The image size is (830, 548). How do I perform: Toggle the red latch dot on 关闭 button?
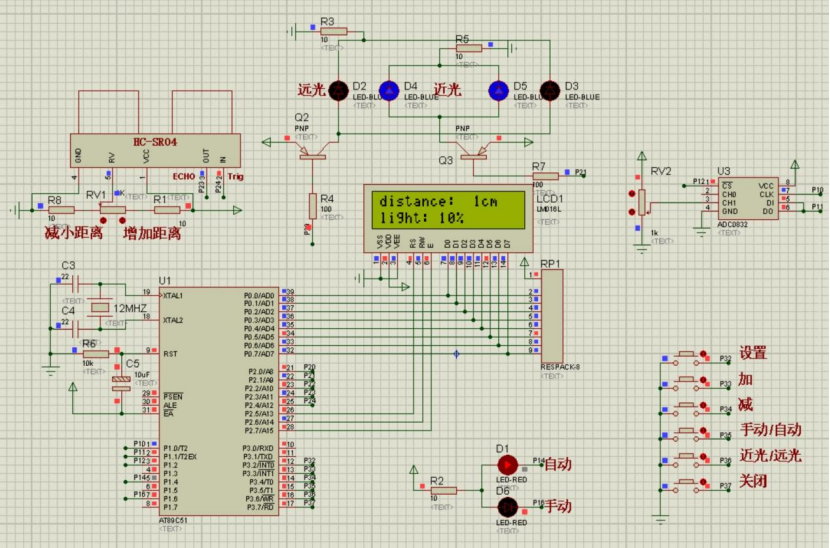coord(703,482)
